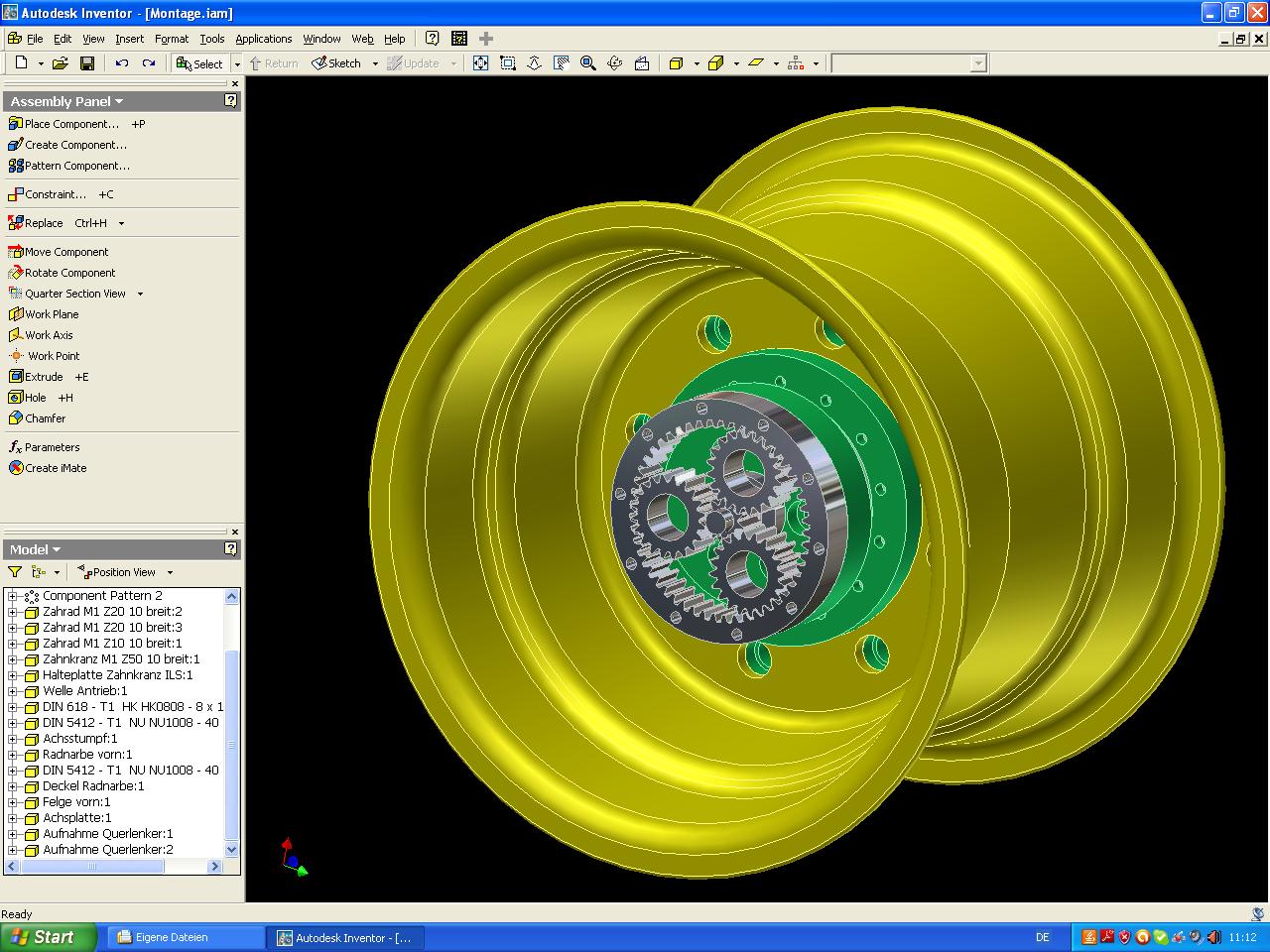Click the plus icon in menu bar
Viewport: 1270px width, 952px height.
click(486, 39)
